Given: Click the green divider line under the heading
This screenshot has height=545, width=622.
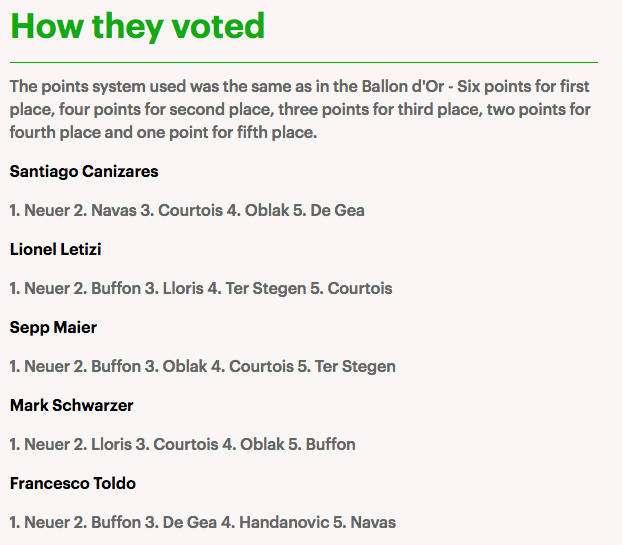Looking at the screenshot, I should coord(304,62).
